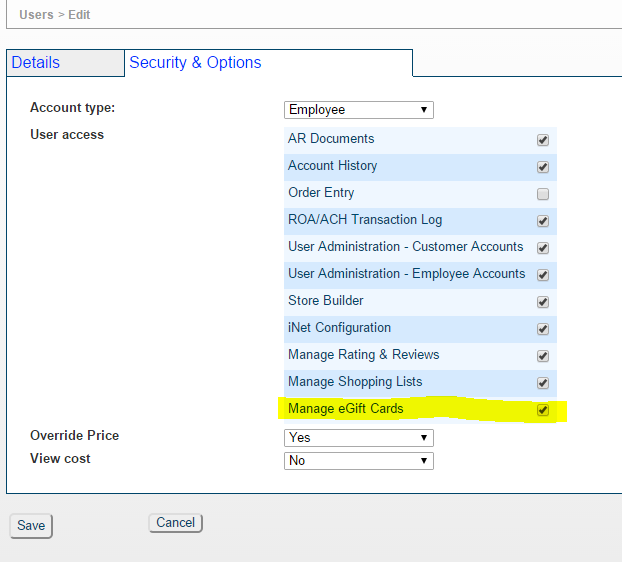
Task: Click the Manage eGift Cards row label
Action: pyautogui.click(x=345, y=409)
